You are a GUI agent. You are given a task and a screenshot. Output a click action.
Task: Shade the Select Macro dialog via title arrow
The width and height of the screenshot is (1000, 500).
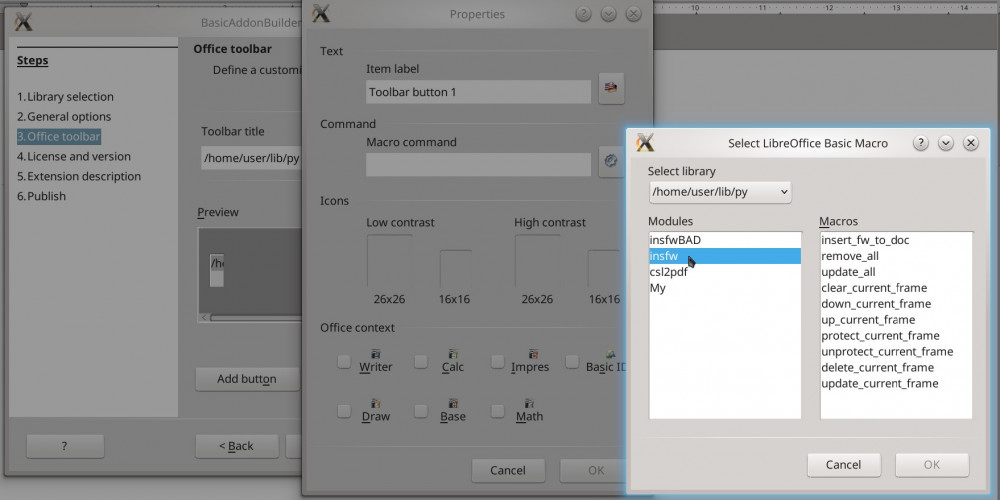[x=946, y=143]
